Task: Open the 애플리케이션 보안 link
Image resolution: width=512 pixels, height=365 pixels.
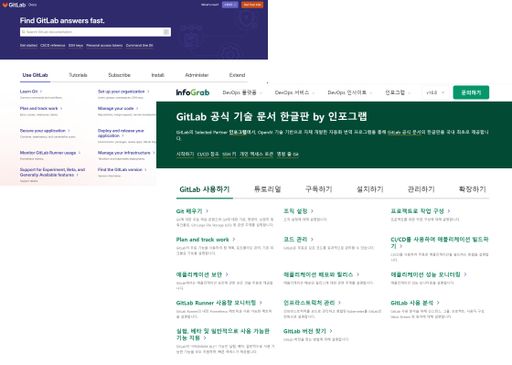Action: tap(202, 274)
